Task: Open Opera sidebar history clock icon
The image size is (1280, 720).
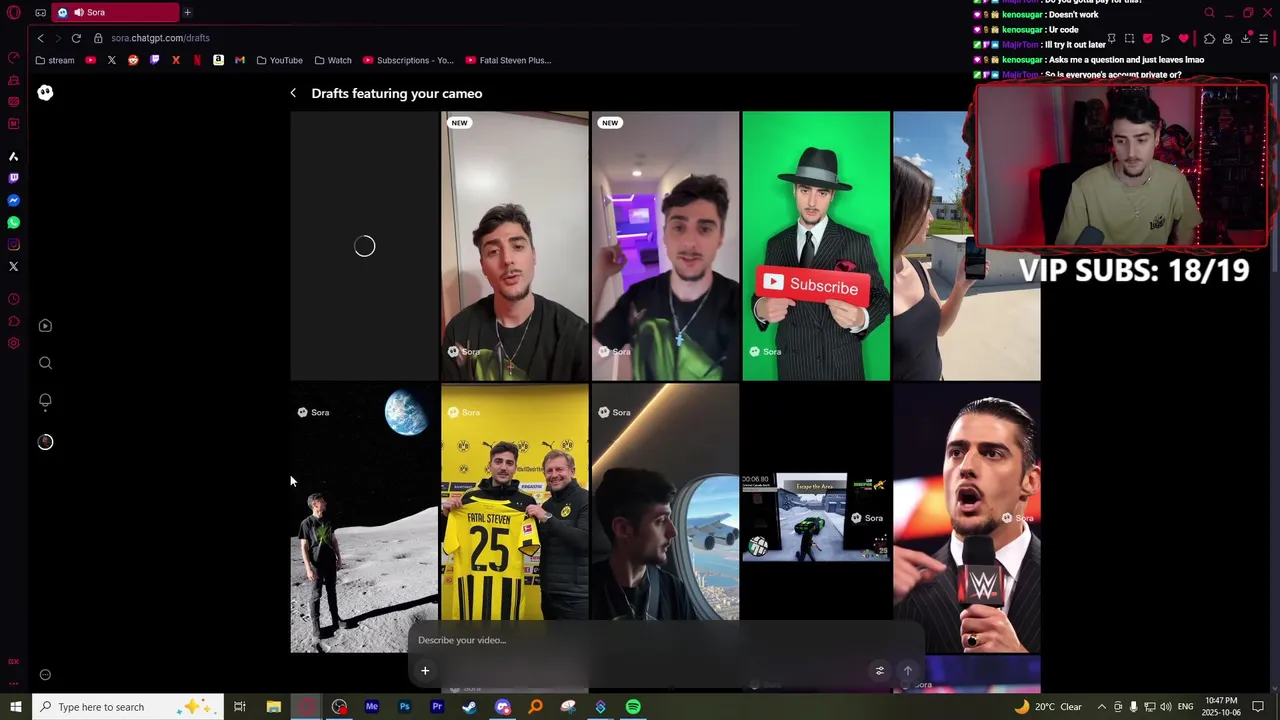Action: (x=14, y=299)
